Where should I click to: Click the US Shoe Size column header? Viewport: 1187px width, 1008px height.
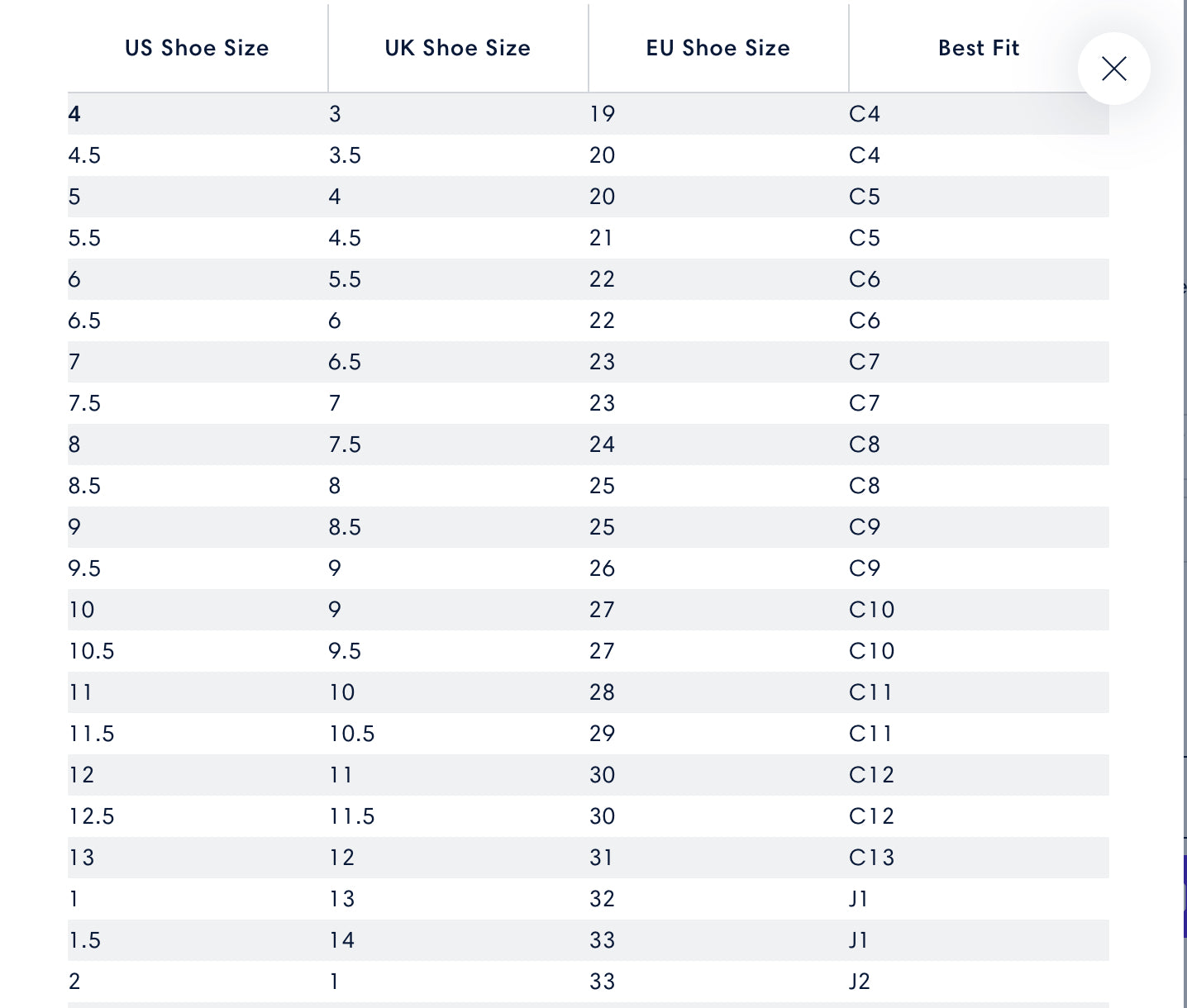(198, 48)
